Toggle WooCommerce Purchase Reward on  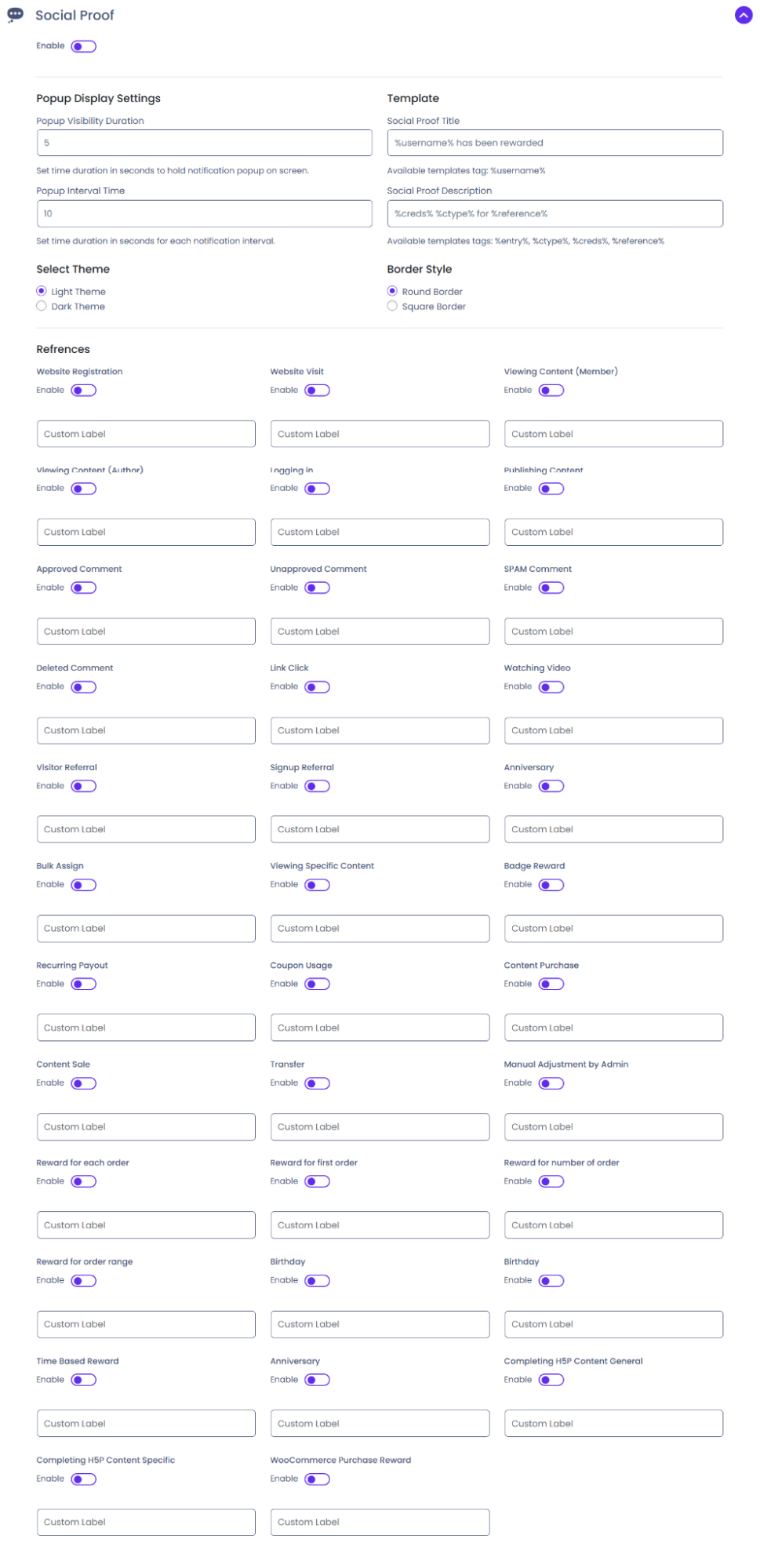pos(317,1479)
